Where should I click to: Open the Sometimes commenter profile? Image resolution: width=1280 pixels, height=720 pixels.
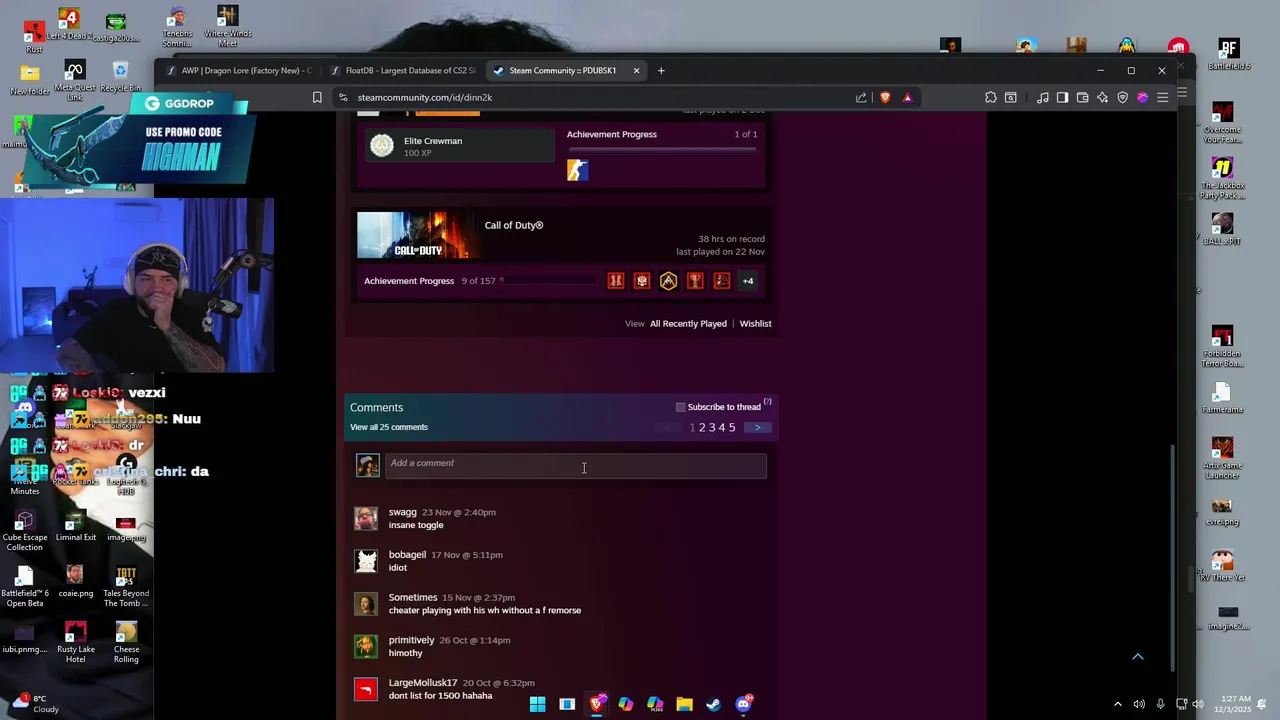pos(413,597)
